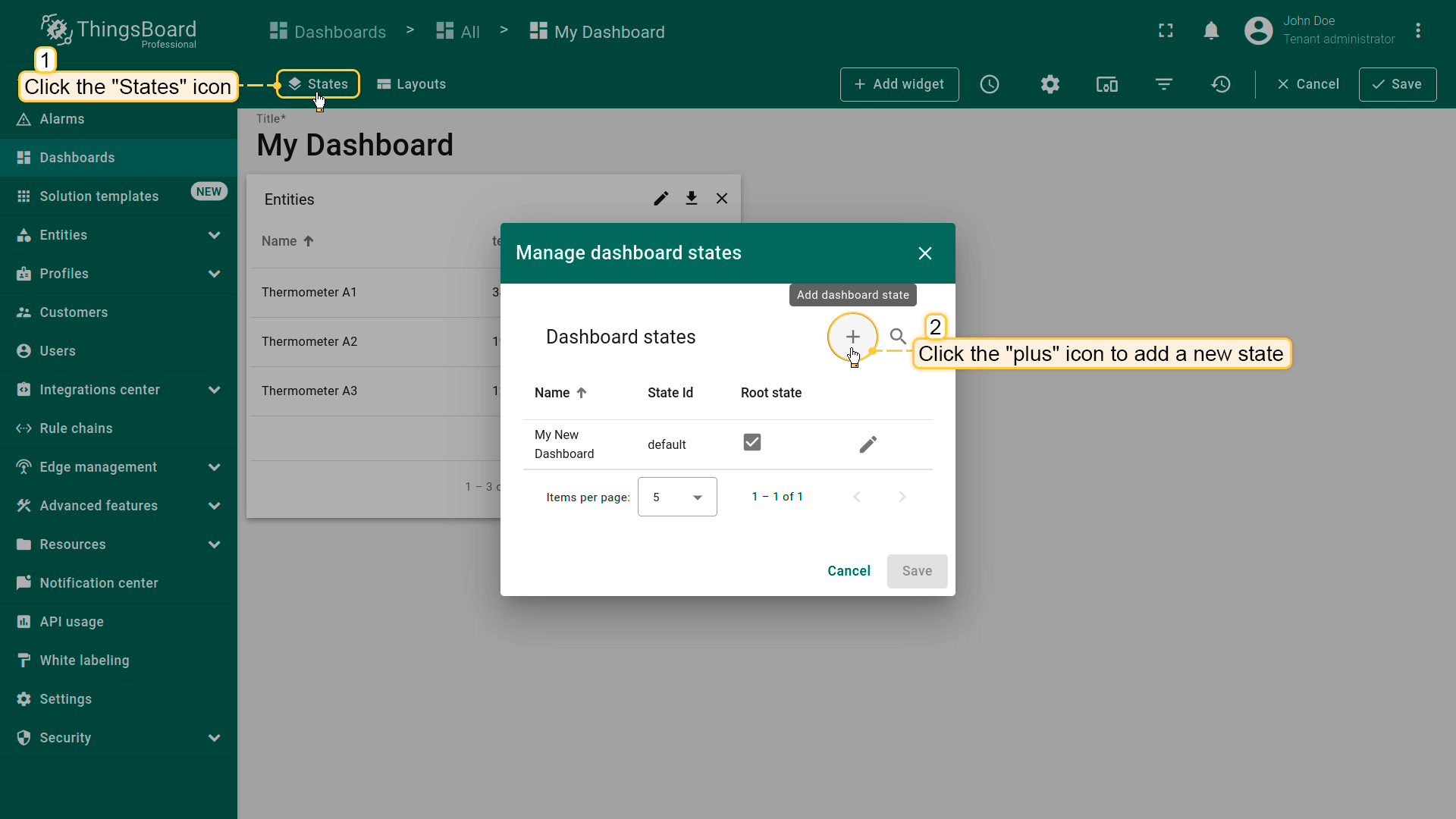Click the plus icon to add dashboard state
Viewport: 1456px width, 819px height.
coord(852,337)
